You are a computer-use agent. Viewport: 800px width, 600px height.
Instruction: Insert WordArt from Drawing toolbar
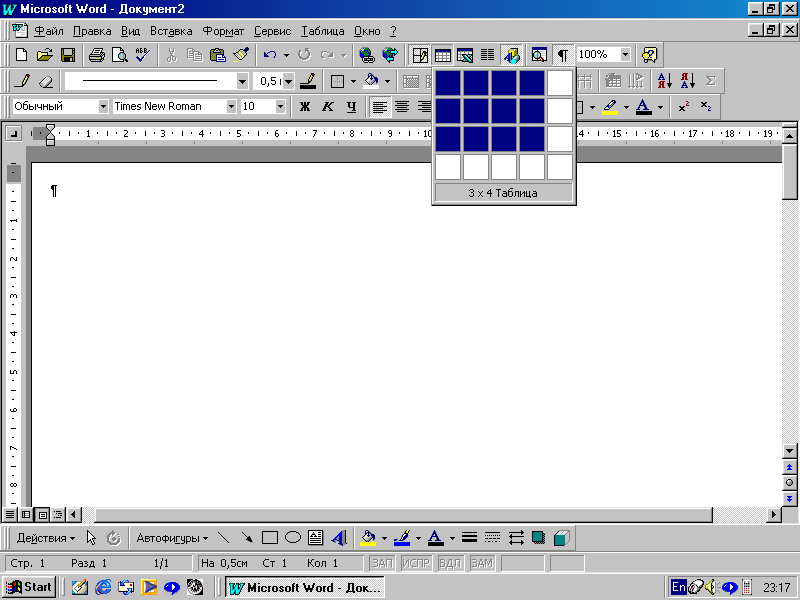coord(339,538)
